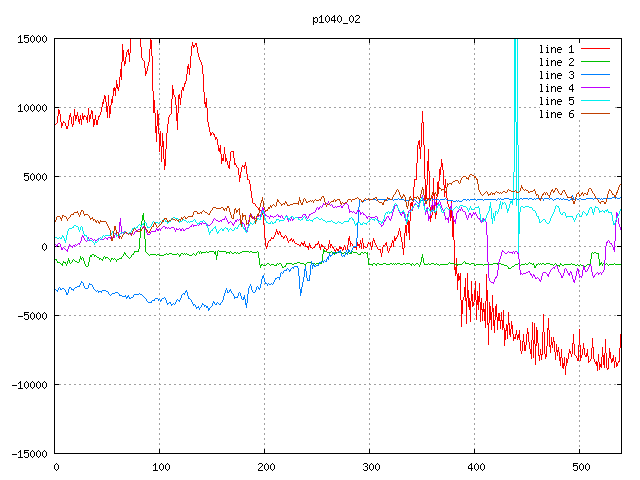Click the 'line 6' legend label

tap(557, 114)
